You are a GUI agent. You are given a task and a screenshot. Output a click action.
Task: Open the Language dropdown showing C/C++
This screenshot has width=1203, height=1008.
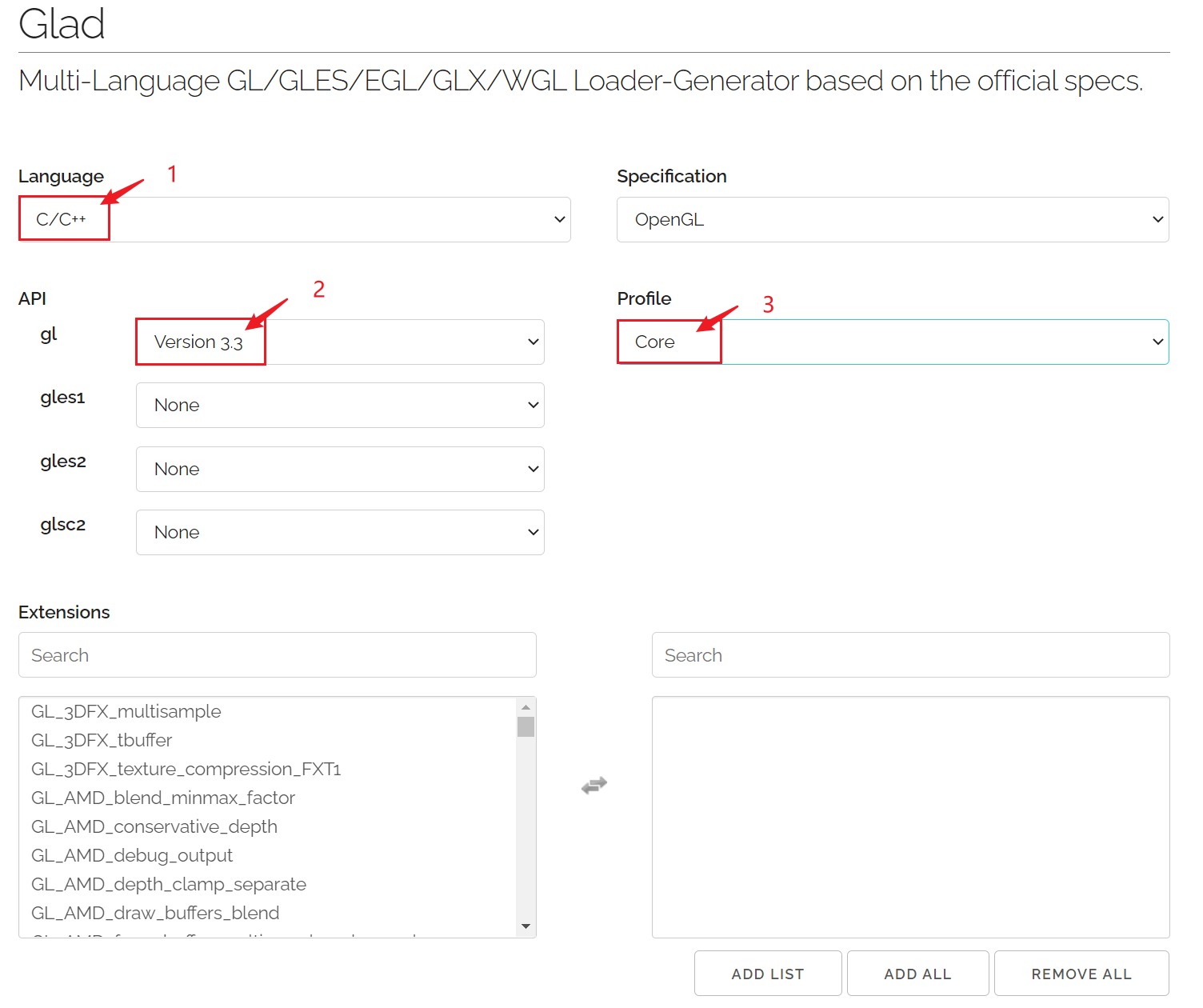point(294,219)
